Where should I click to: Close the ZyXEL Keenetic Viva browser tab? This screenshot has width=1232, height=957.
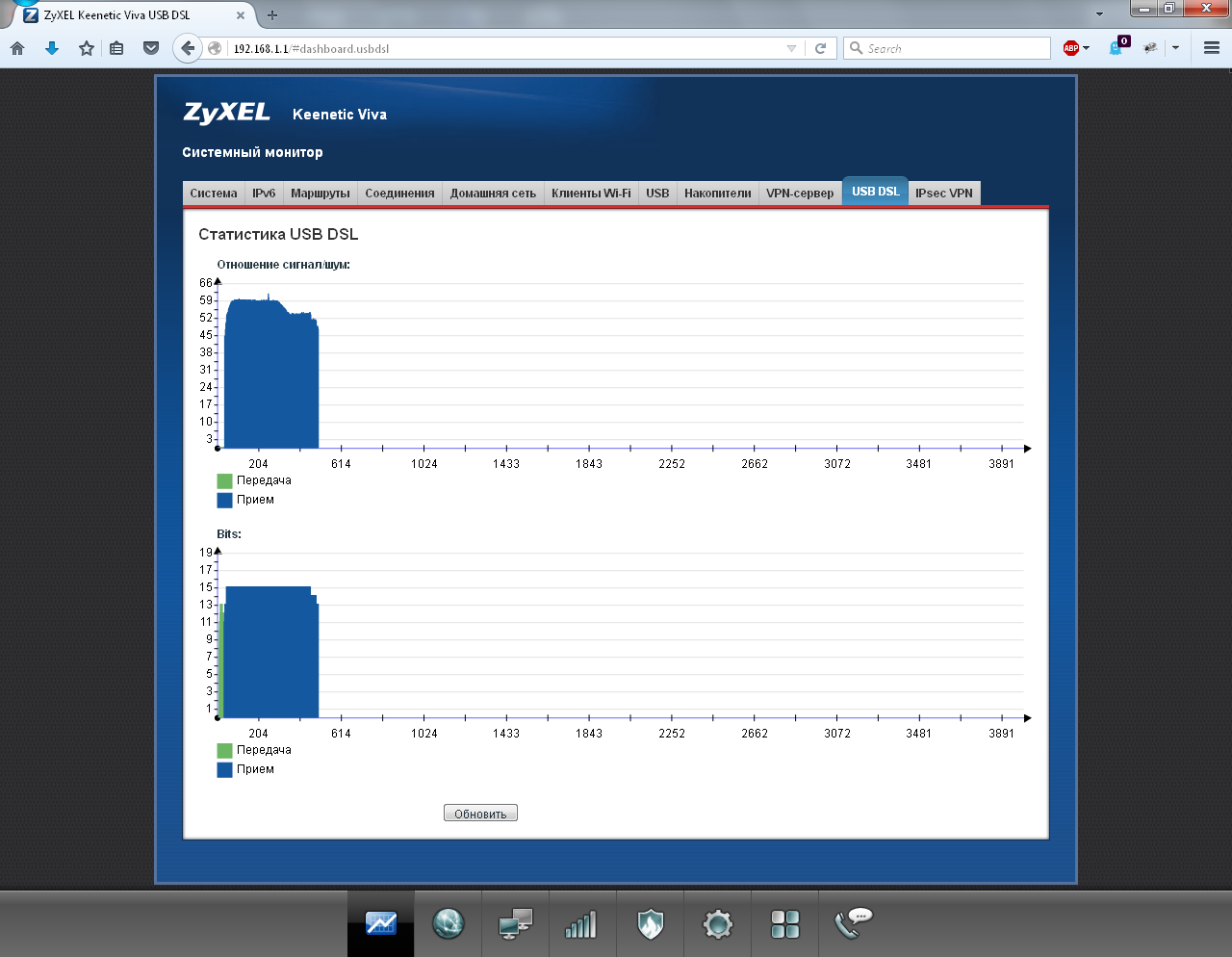click(x=241, y=15)
